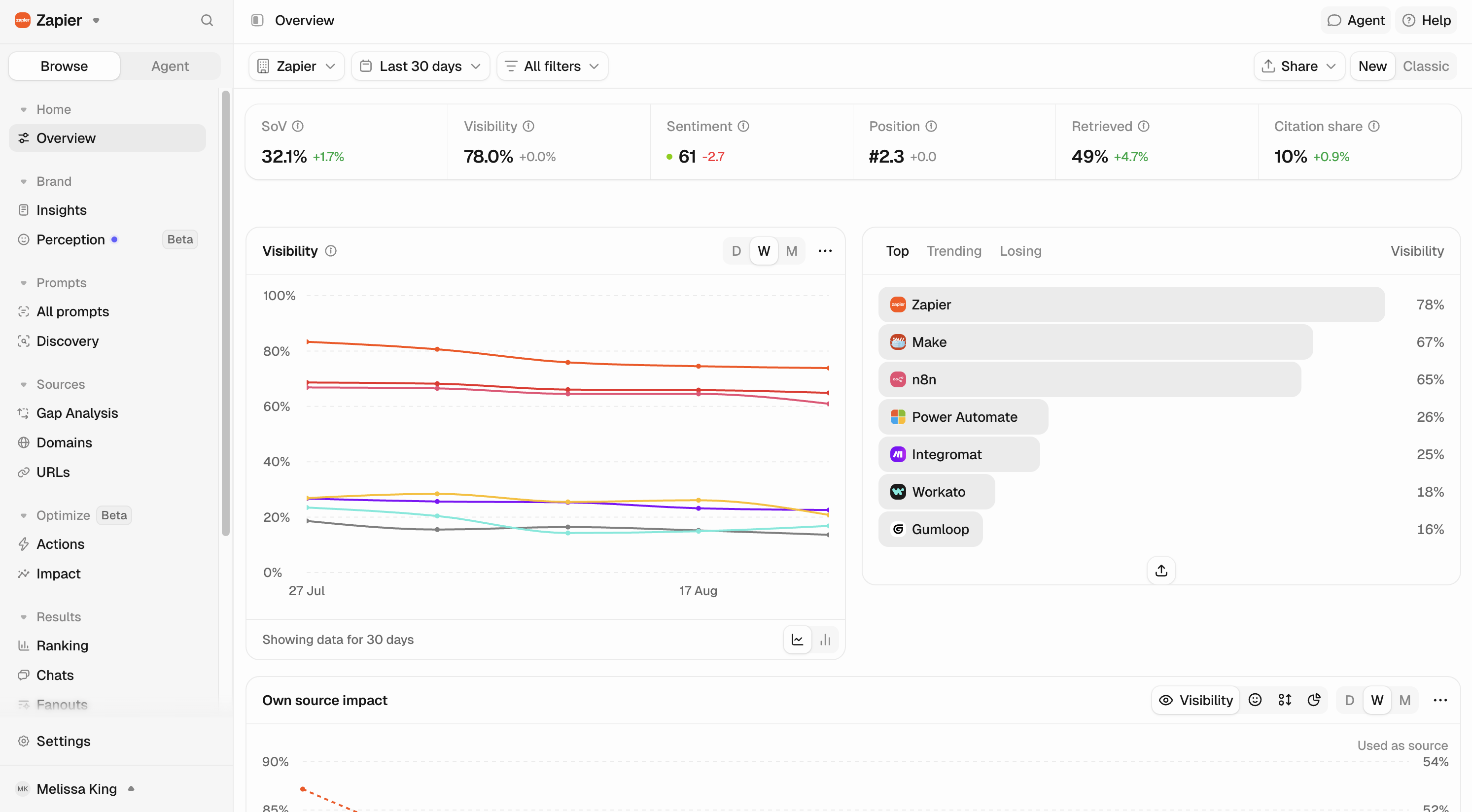
Task: Open Visibility chart more options menu
Action: click(x=825, y=251)
